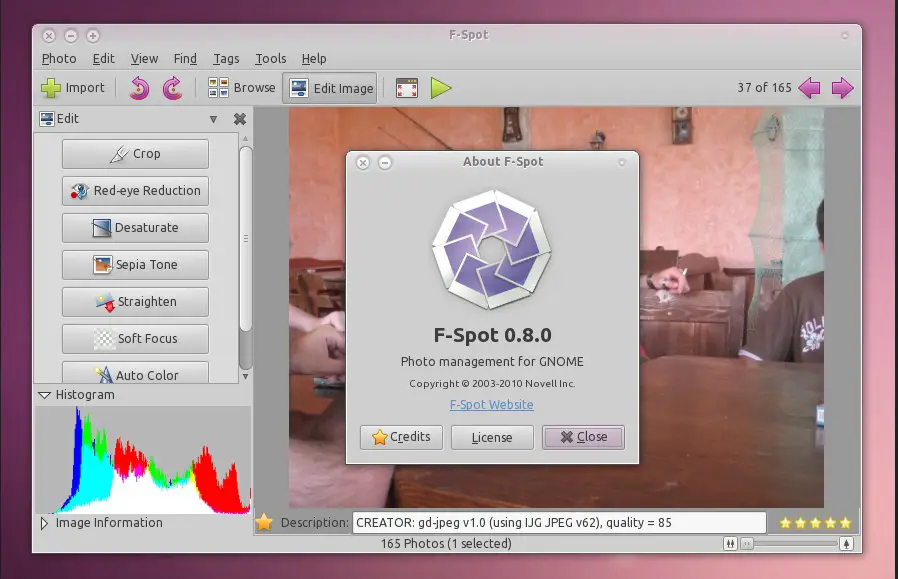Open the Edit menu
Image resolution: width=898 pixels, height=579 pixels.
(104, 58)
